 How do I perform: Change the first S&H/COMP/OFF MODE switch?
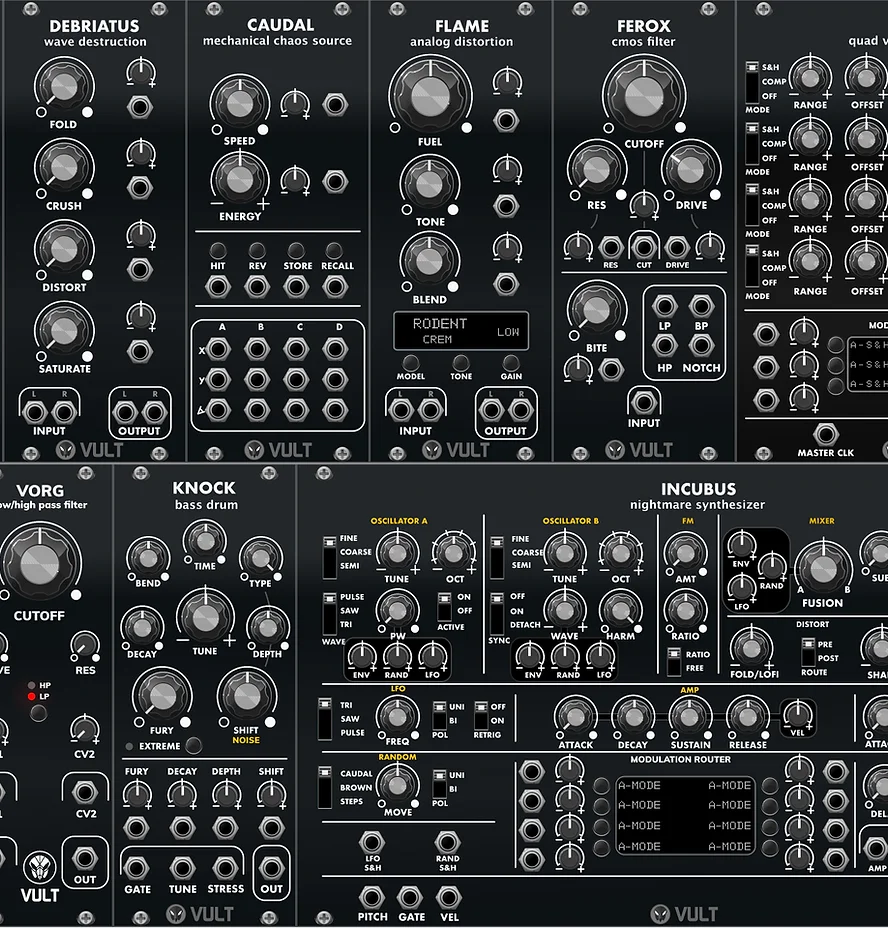[752, 82]
